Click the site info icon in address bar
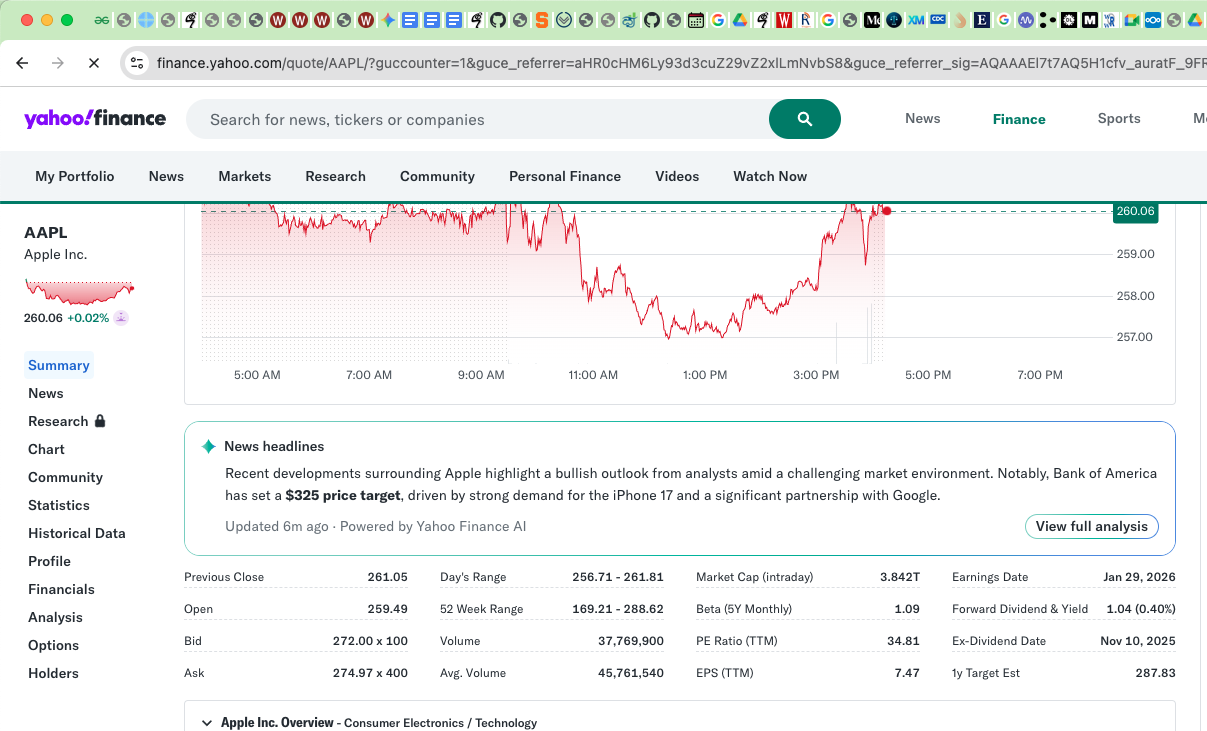The width and height of the screenshot is (1207, 731). pyautogui.click(x=137, y=63)
